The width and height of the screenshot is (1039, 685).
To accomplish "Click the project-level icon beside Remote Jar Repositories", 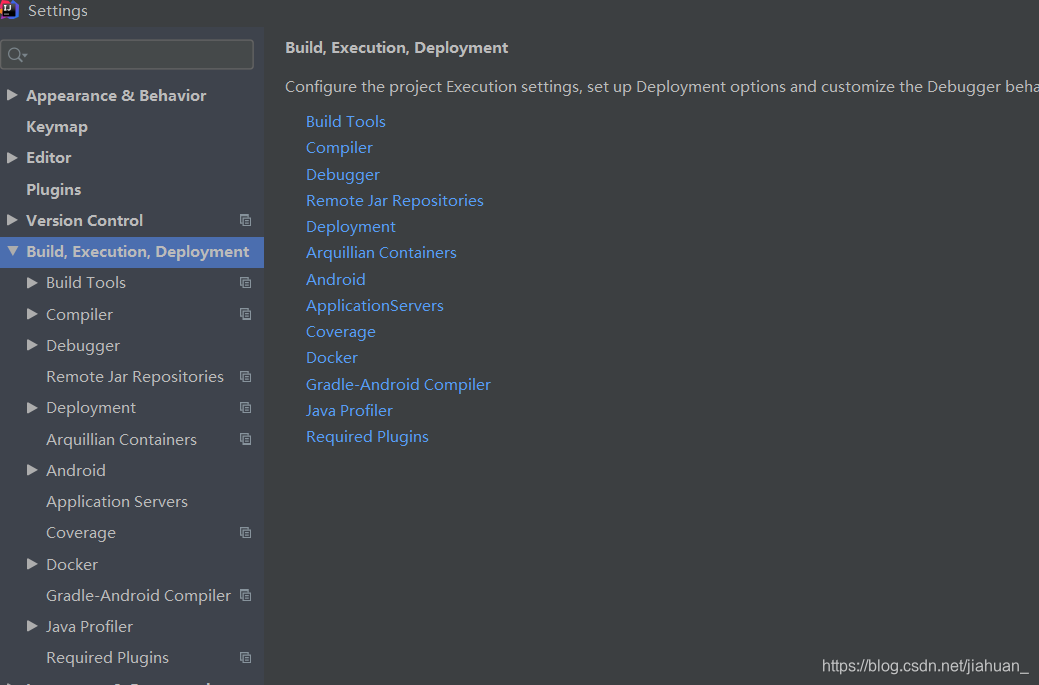I will 246,377.
